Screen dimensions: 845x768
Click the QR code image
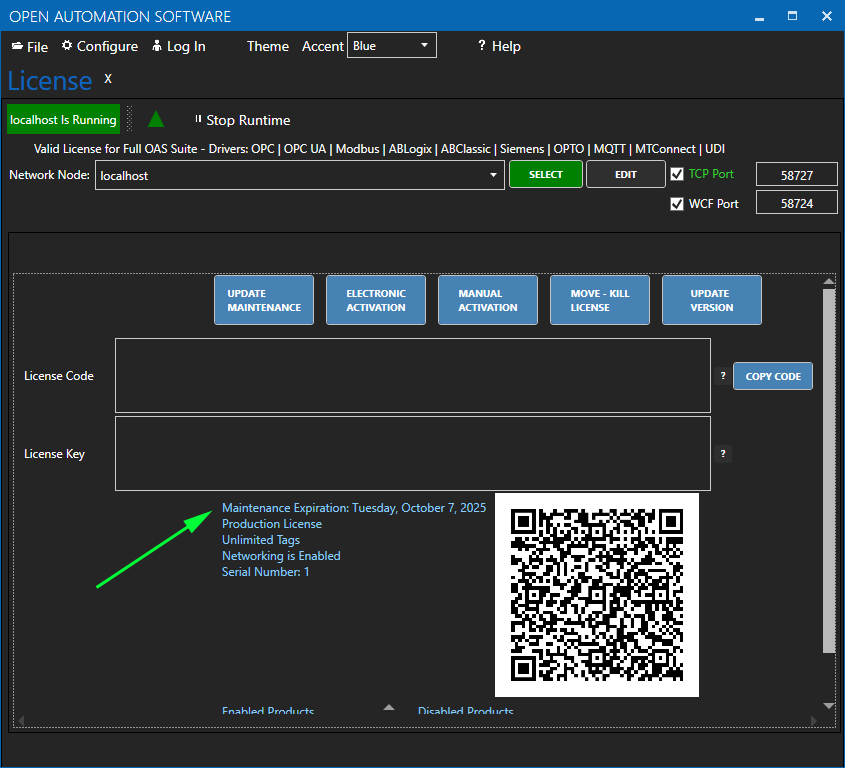tap(596, 594)
